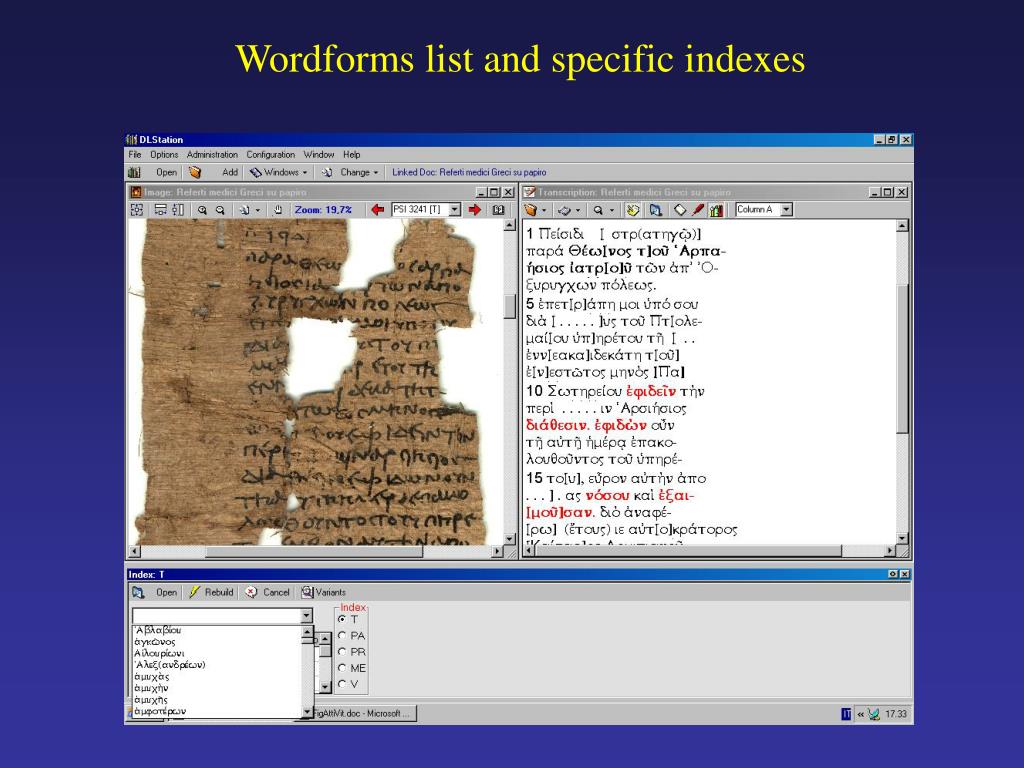Open the Change dropdown arrow

coord(376,173)
